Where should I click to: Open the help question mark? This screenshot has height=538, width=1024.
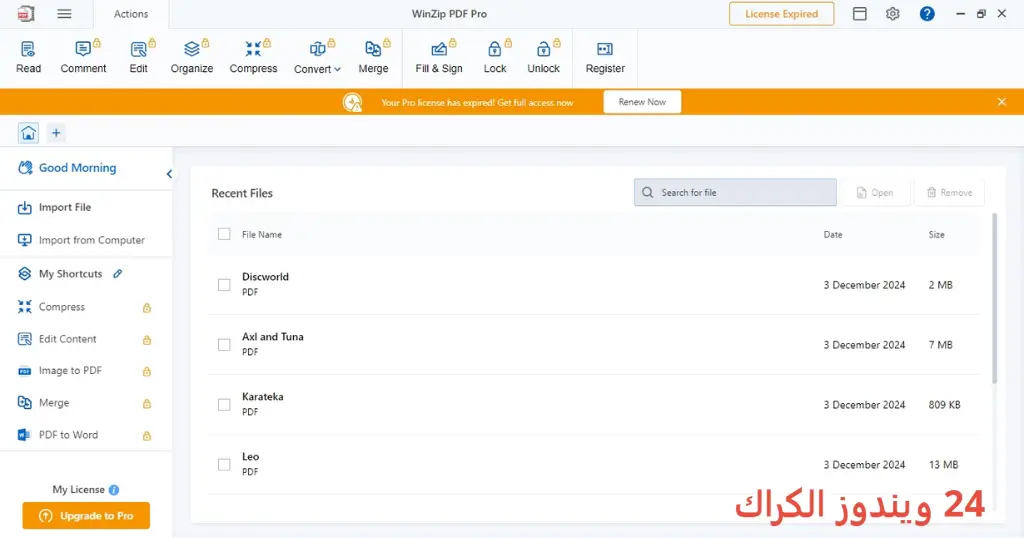[x=927, y=14]
